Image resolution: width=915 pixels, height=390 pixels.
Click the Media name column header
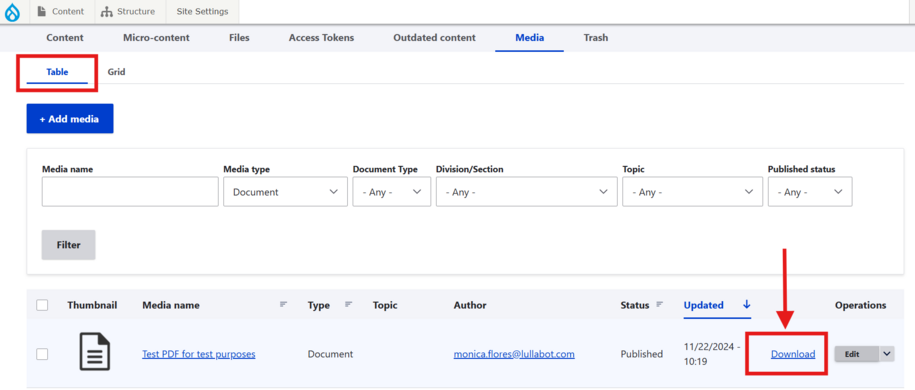[170, 305]
